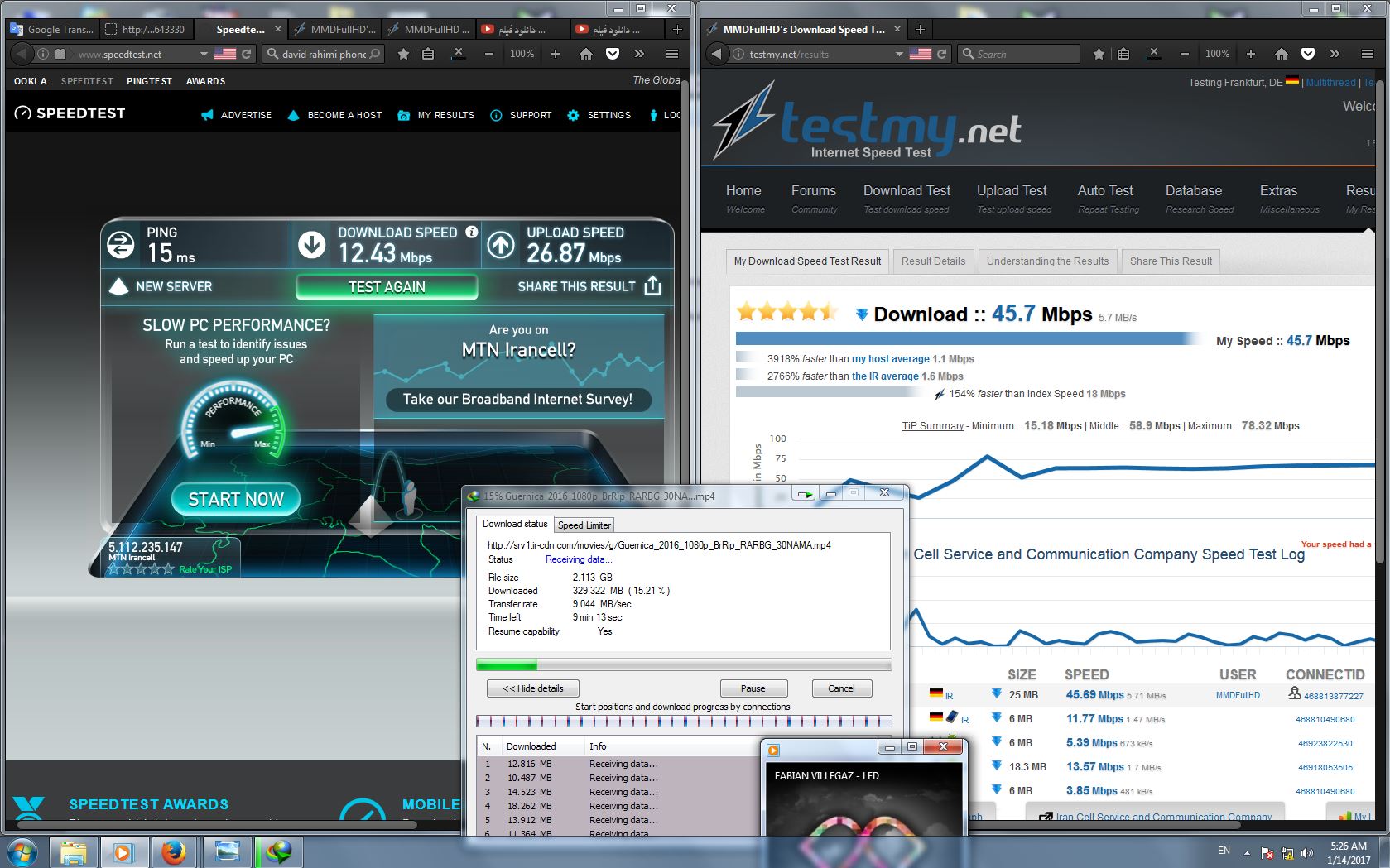Open Pocket icon in the speedtest browser window
This screenshot has width=1390, height=868.
(613, 54)
